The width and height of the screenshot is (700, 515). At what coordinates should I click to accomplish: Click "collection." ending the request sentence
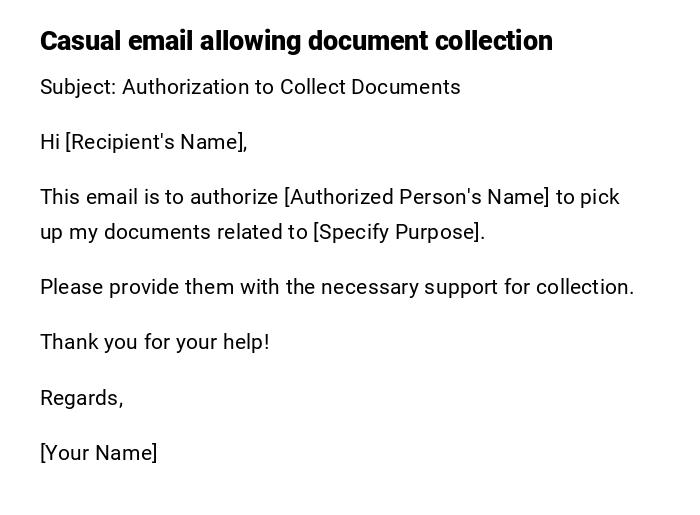coord(585,287)
